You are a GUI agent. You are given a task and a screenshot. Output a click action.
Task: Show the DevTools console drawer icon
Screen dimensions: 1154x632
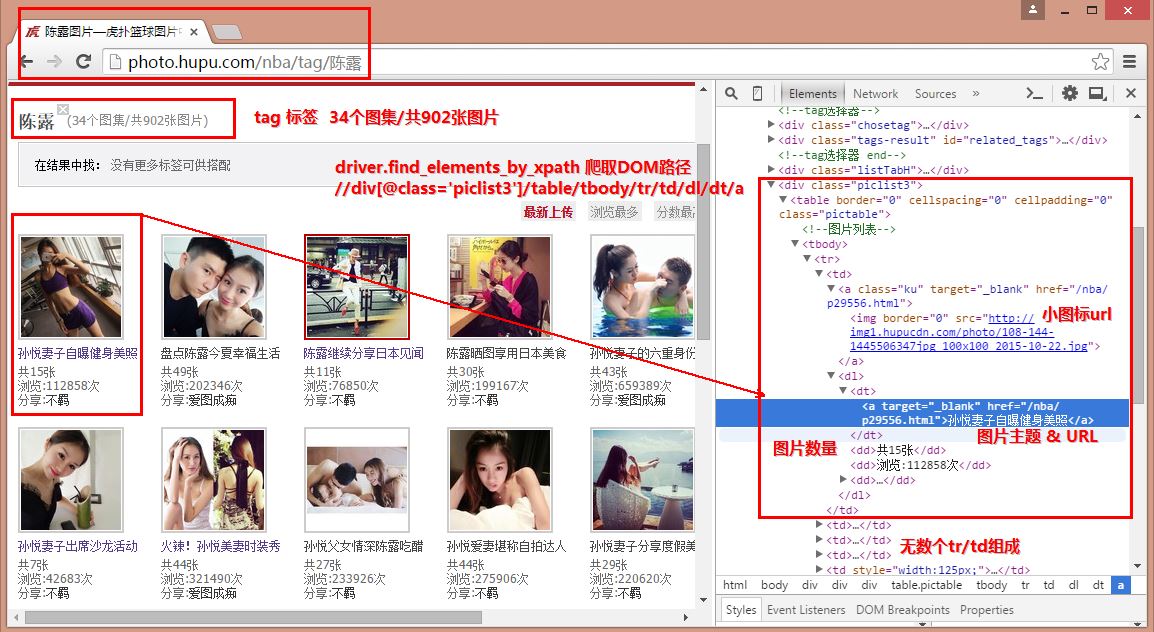1035,93
